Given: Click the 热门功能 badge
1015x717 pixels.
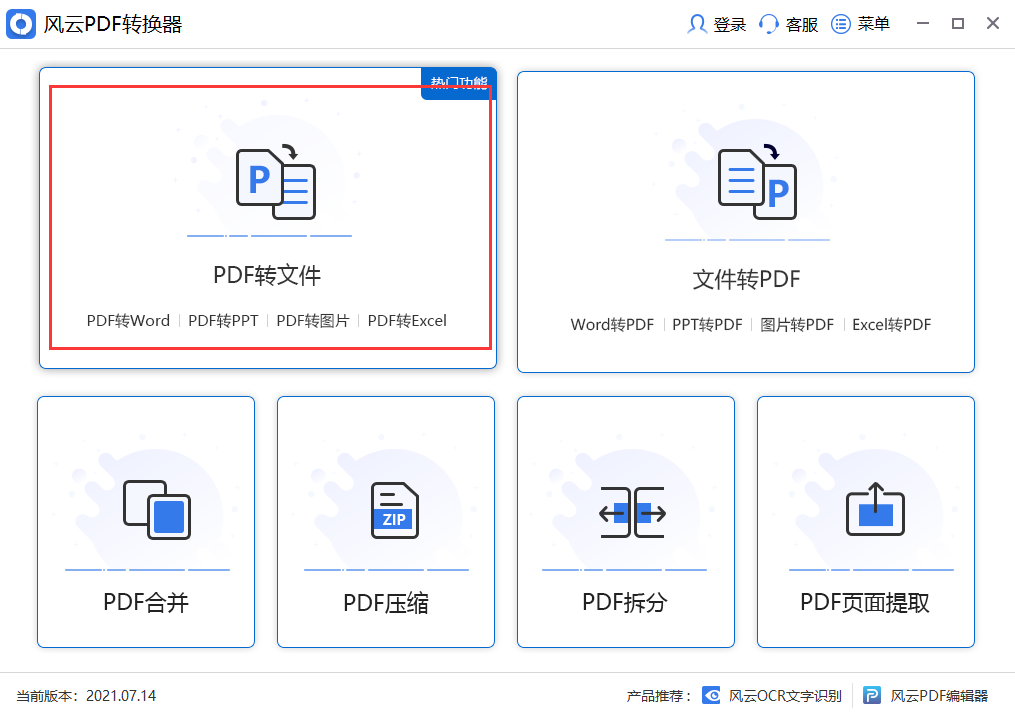Looking at the screenshot, I should pos(459,83).
